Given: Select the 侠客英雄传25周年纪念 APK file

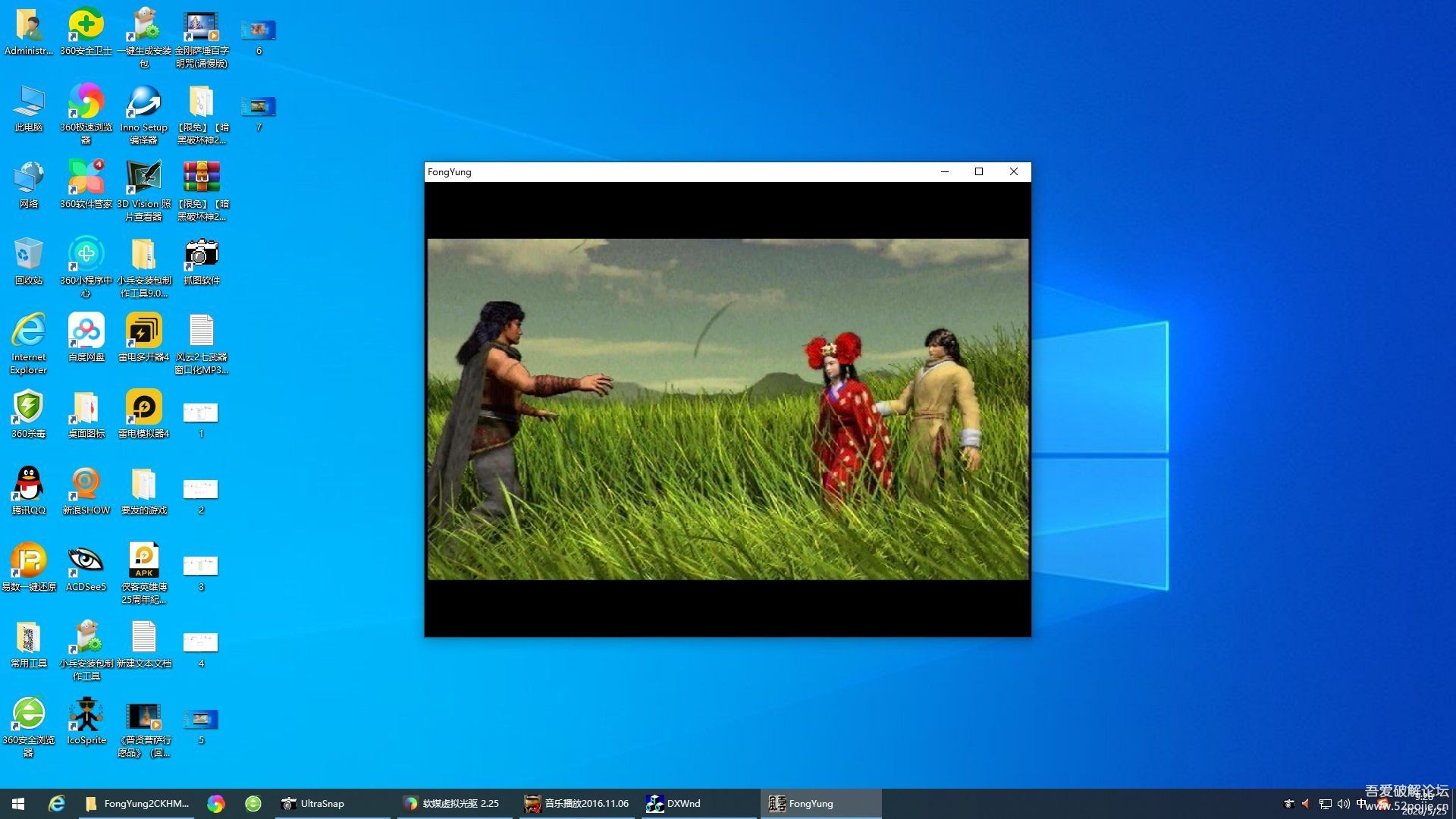Looking at the screenshot, I should point(144,574).
